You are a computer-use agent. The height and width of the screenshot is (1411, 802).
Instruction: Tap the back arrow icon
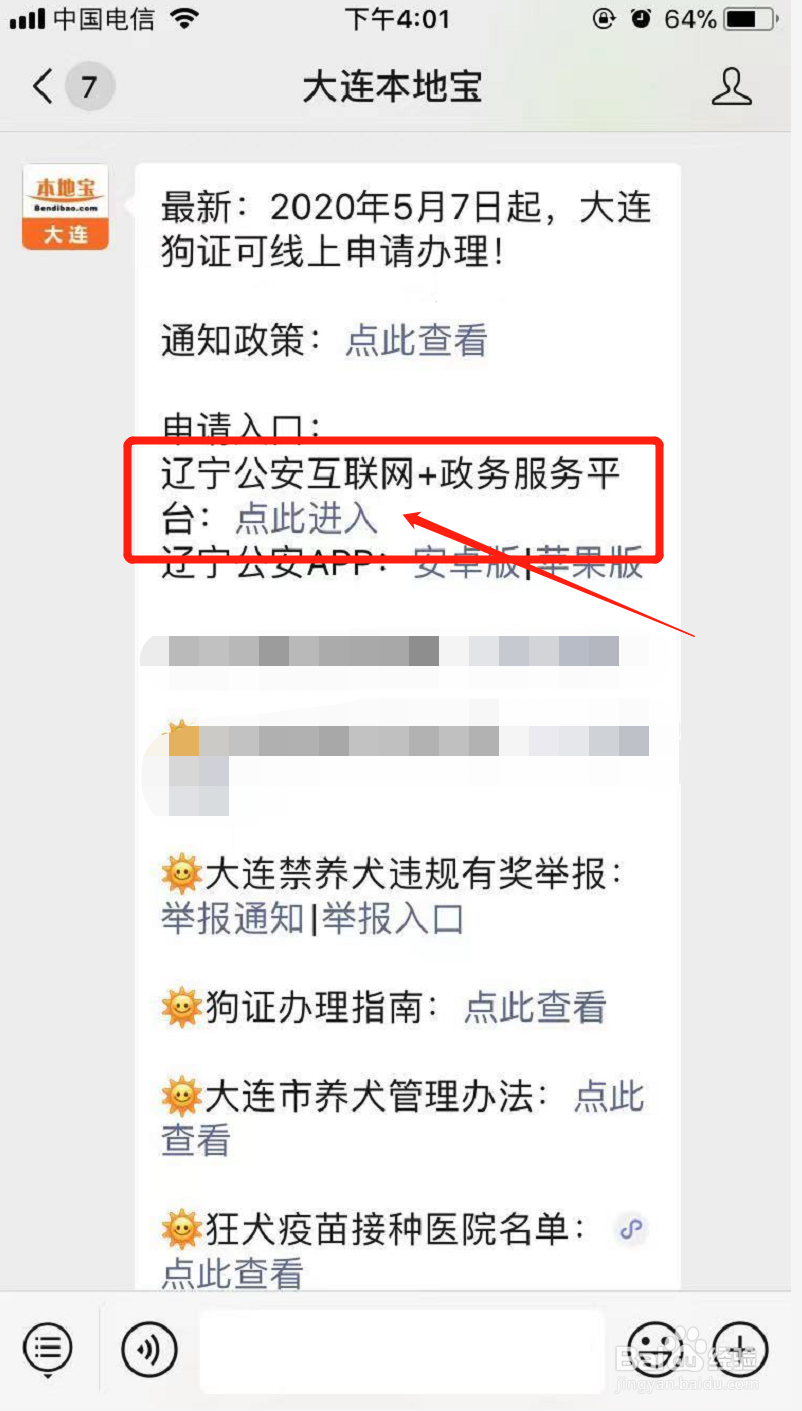[x=42, y=87]
